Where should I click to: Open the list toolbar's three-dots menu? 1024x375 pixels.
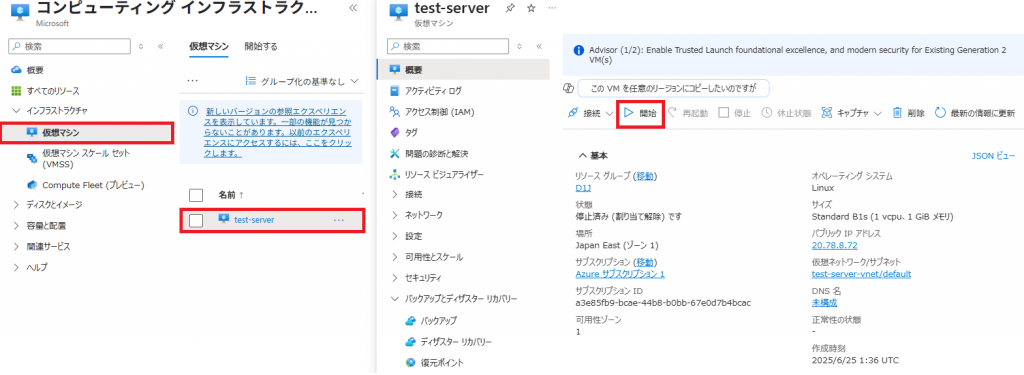coord(192,81)
